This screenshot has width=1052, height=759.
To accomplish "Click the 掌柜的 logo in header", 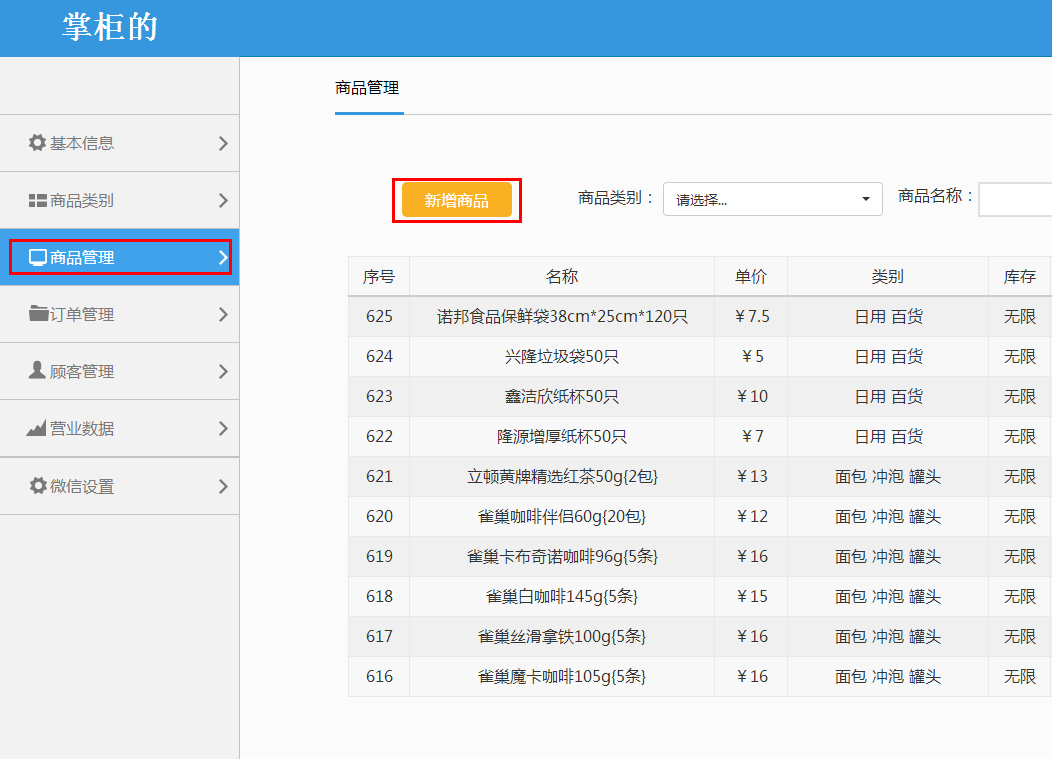I will click(110, 27).
